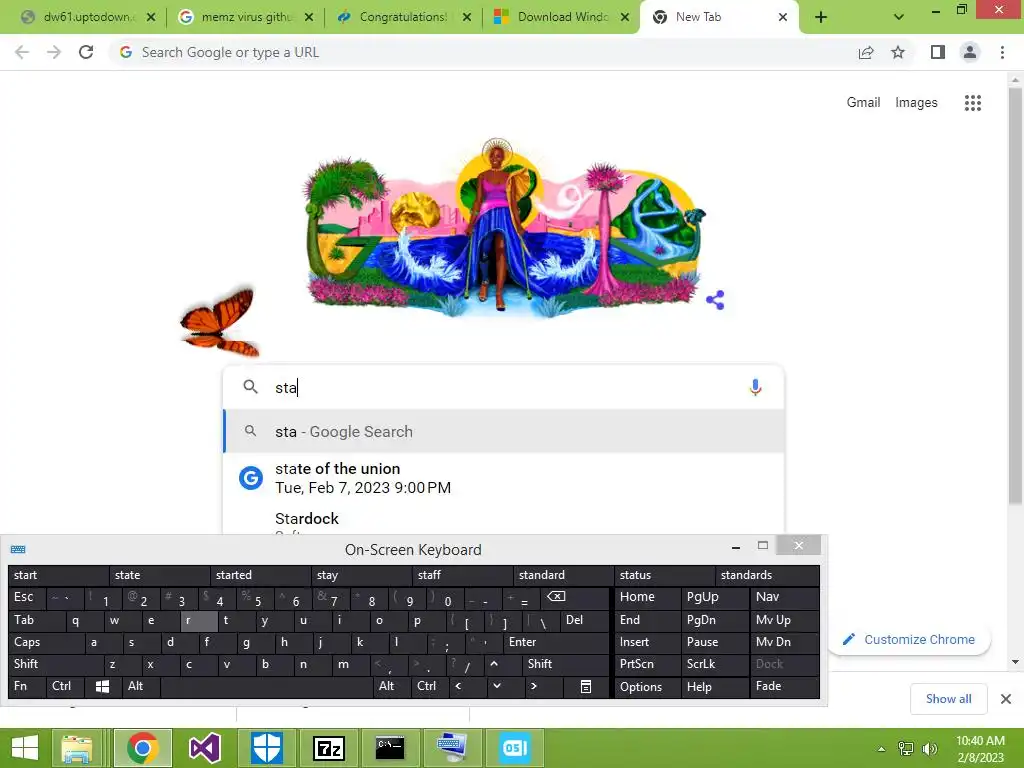Toggle the left Shift key on On-Screen Keyboard
Viewport: 1024px width, 768px height.
56,664
